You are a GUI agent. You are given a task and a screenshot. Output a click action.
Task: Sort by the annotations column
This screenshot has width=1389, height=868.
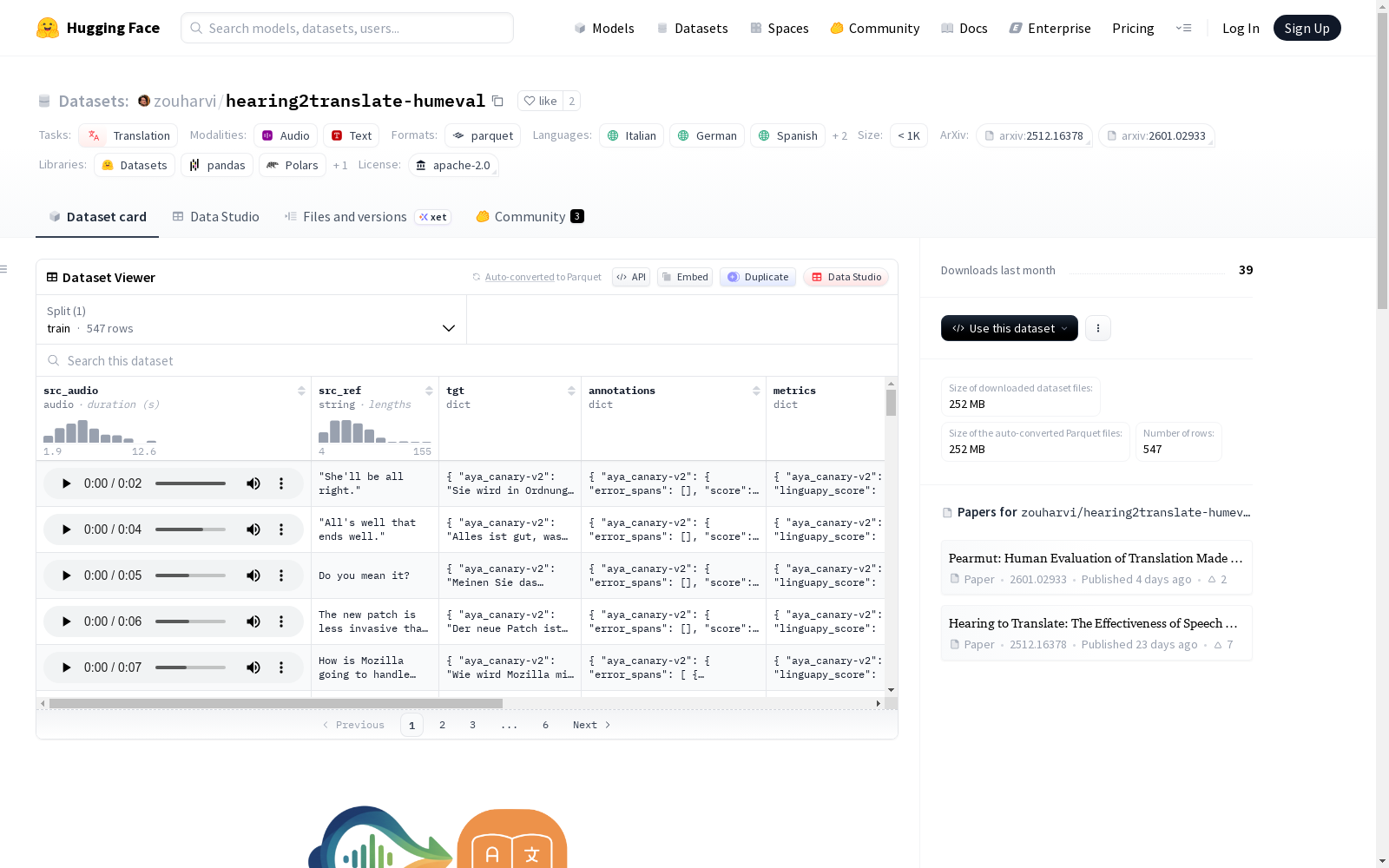pos(756,391)
